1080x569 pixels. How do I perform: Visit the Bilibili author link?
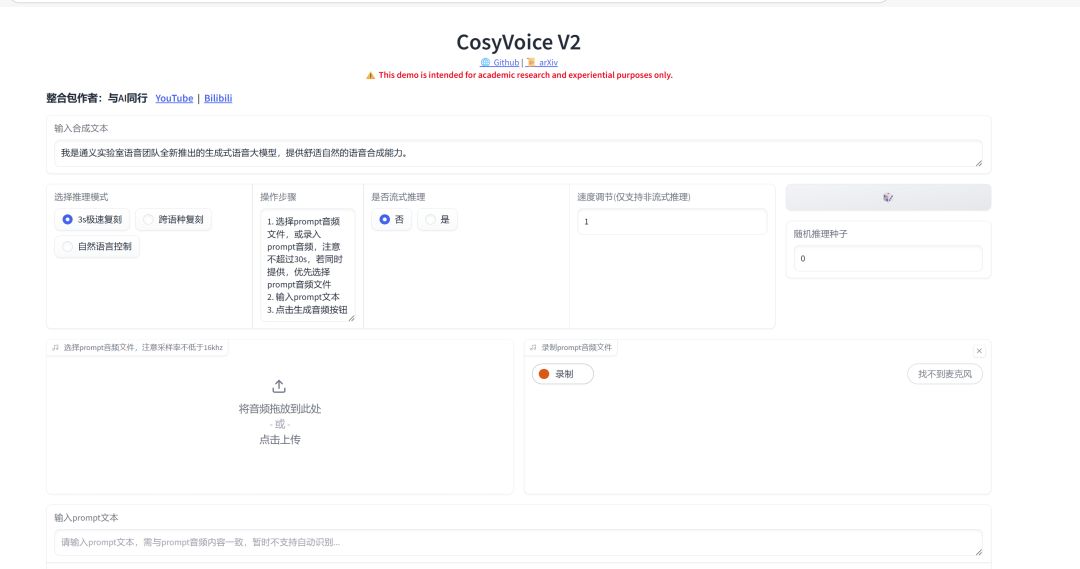pyautogui.click(x=218, y=99)
